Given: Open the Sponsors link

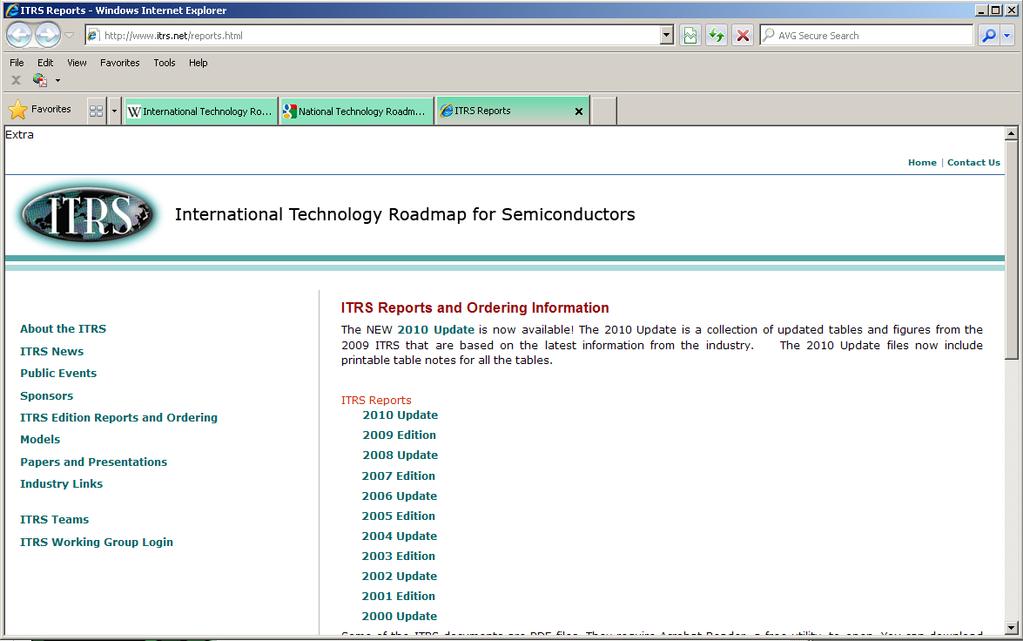Looking at the screenshot, I should pyautogui.click(x=46, y=396).
